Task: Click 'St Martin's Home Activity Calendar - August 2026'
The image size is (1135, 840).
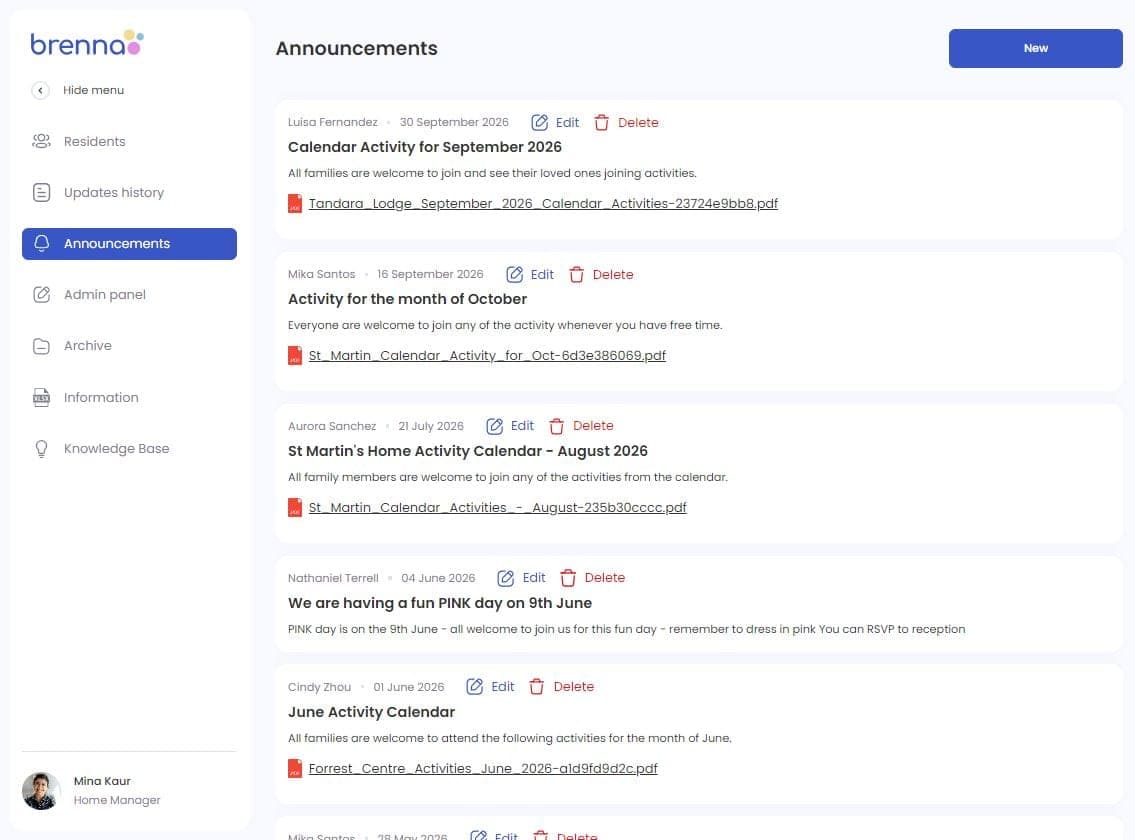Action: (x=468, y=451)
